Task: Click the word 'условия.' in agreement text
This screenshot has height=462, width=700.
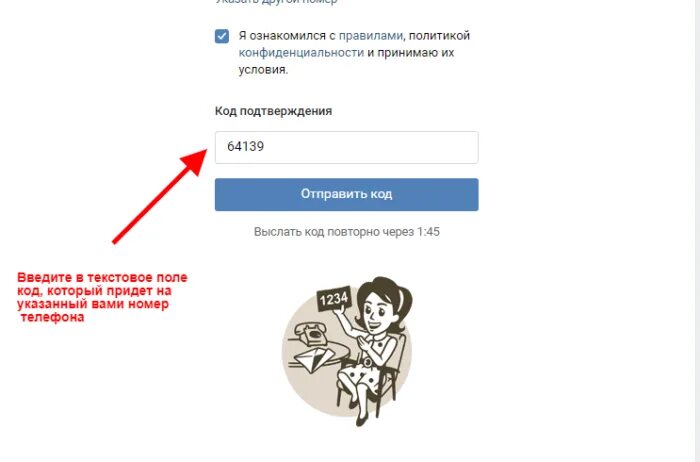Action: coord(263,70)
